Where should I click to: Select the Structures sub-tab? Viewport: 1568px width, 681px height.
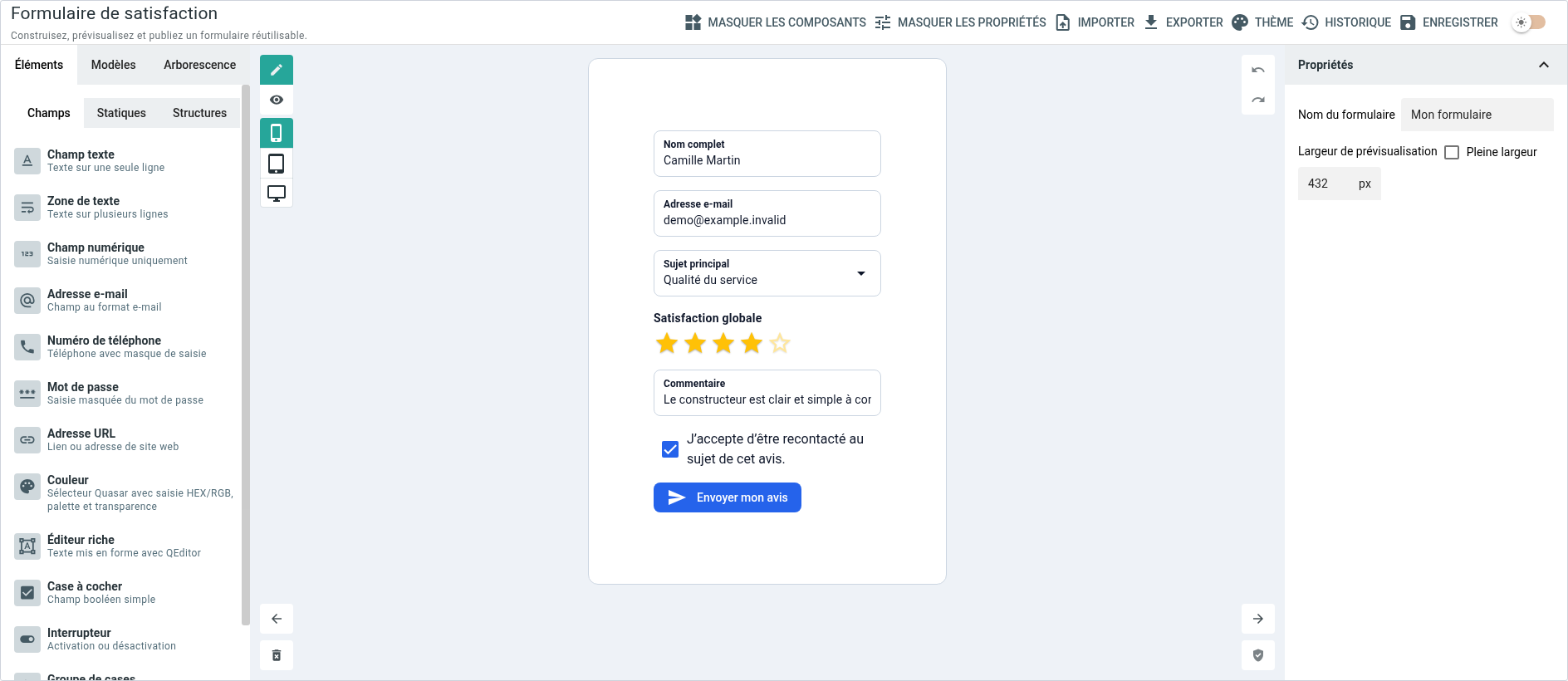[199, 113]
